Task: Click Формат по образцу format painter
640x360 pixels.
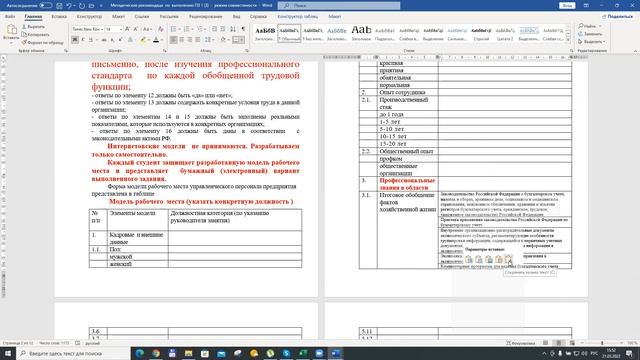Action: tap(42, 42)
